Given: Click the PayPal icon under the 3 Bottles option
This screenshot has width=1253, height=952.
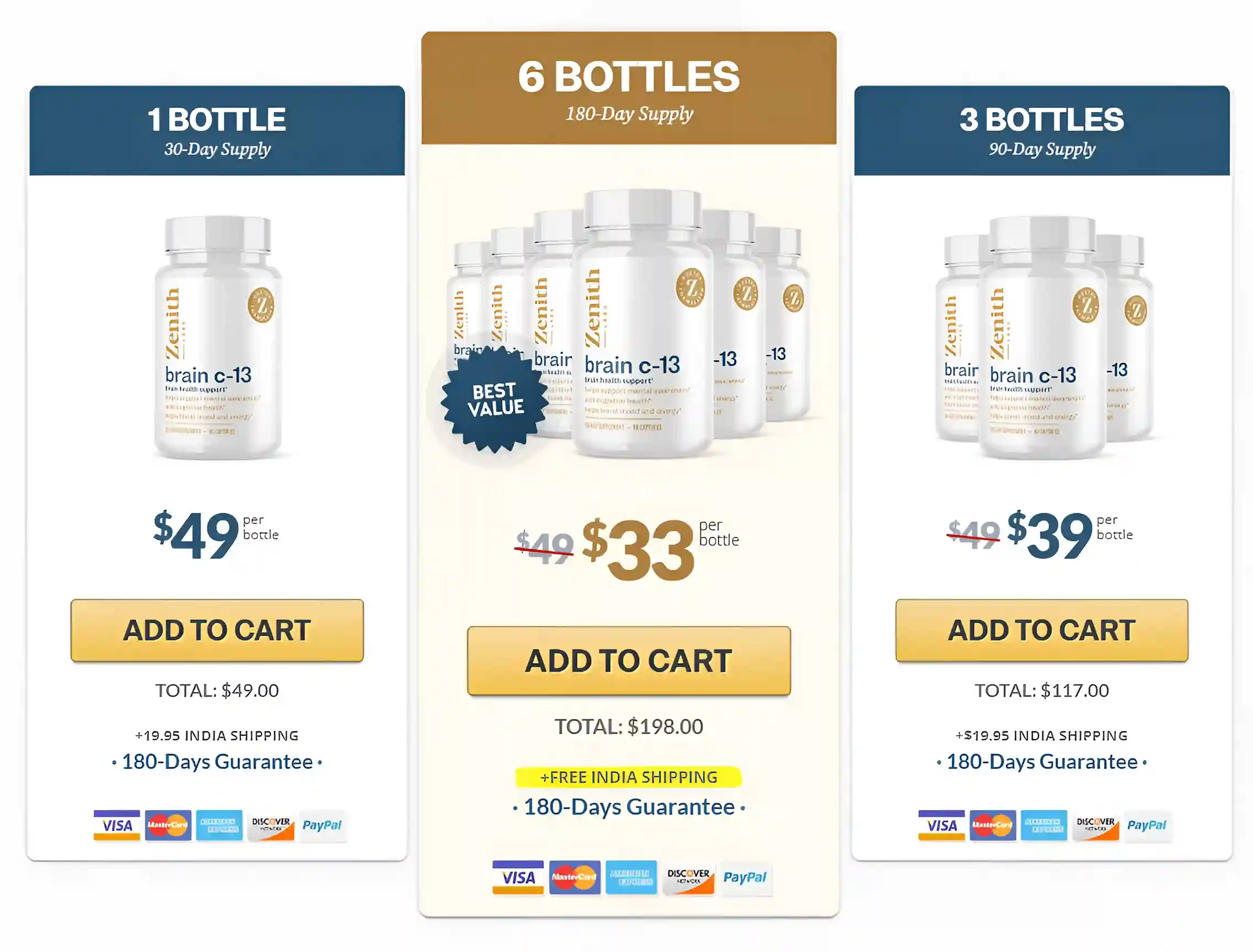Looking at the screenshot, I should [x=1148, y=826].
